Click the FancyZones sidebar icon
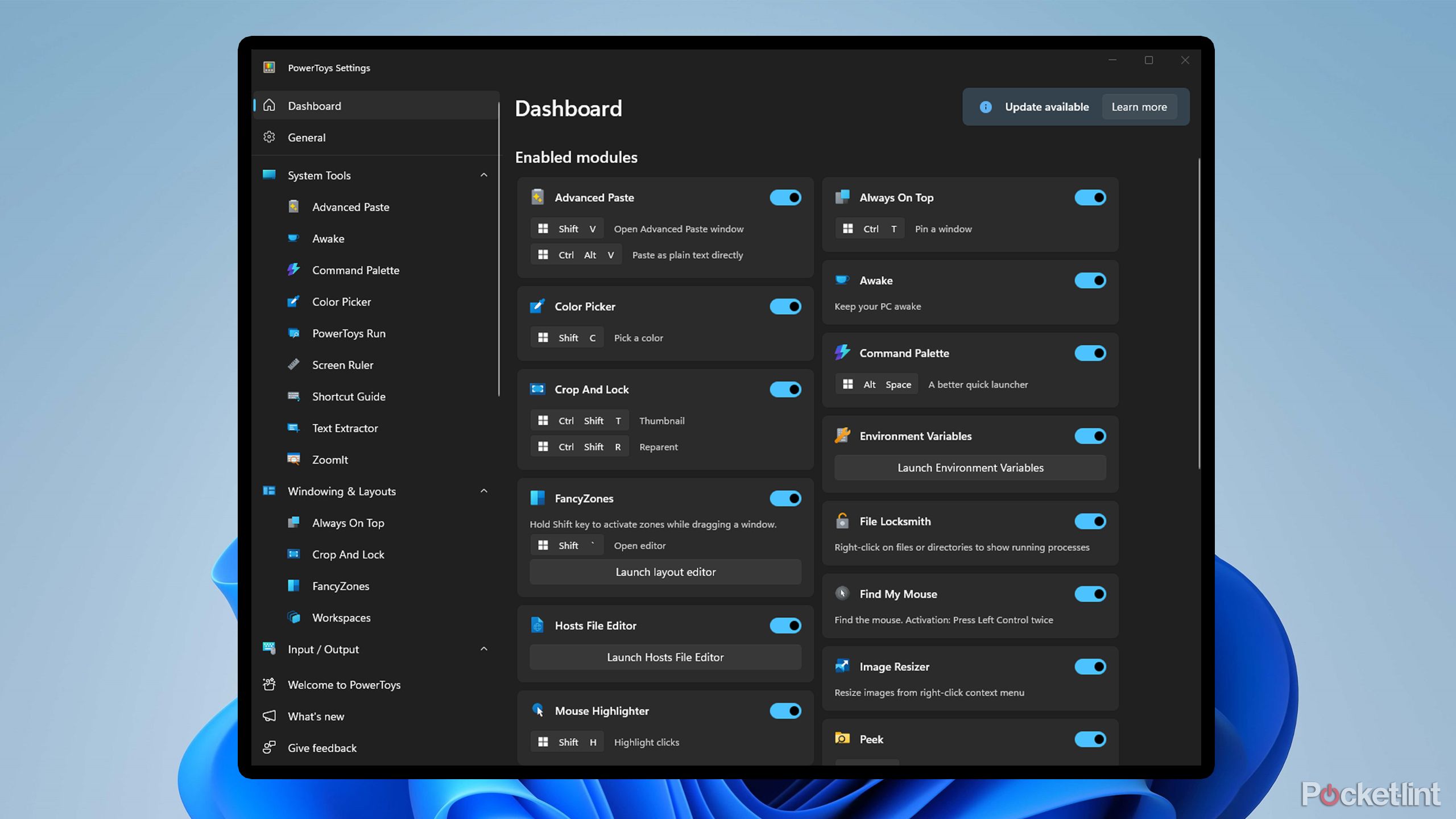Viewport: 1456px width, 819px height. click(293, 586)
